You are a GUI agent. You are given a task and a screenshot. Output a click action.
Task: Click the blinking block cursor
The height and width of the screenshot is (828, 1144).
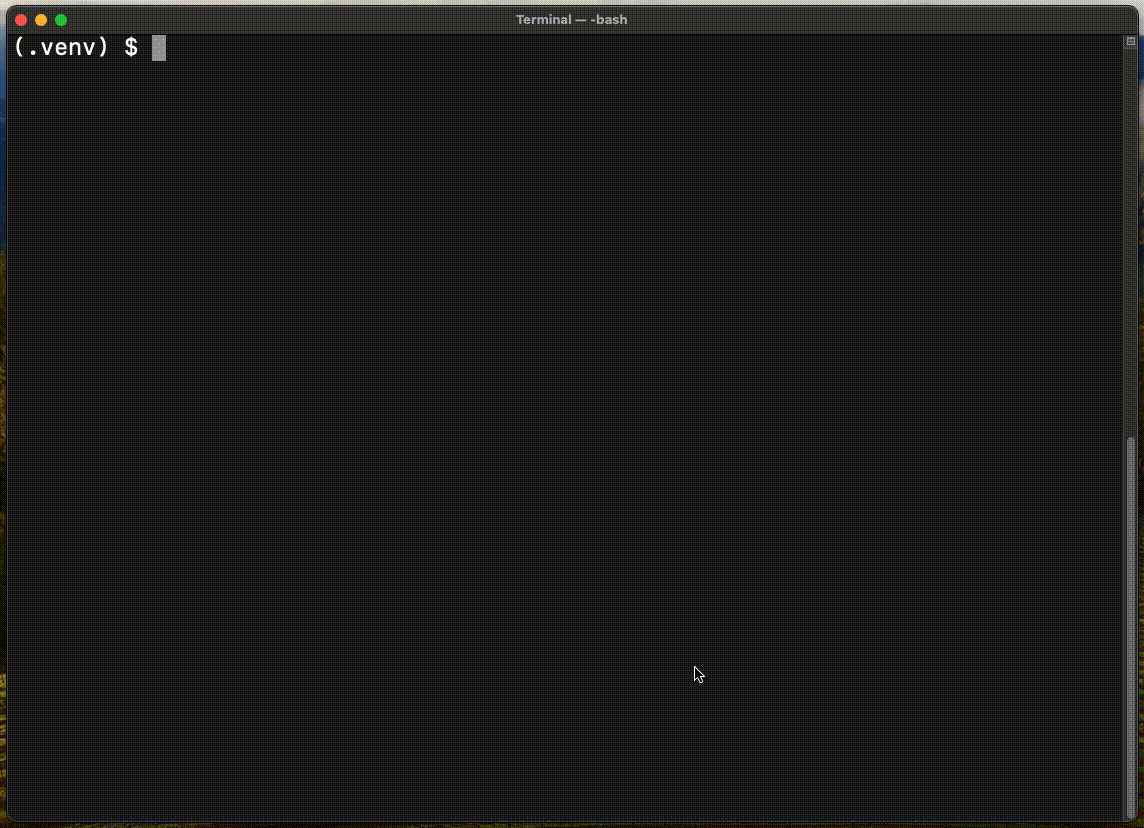[159, 47]
